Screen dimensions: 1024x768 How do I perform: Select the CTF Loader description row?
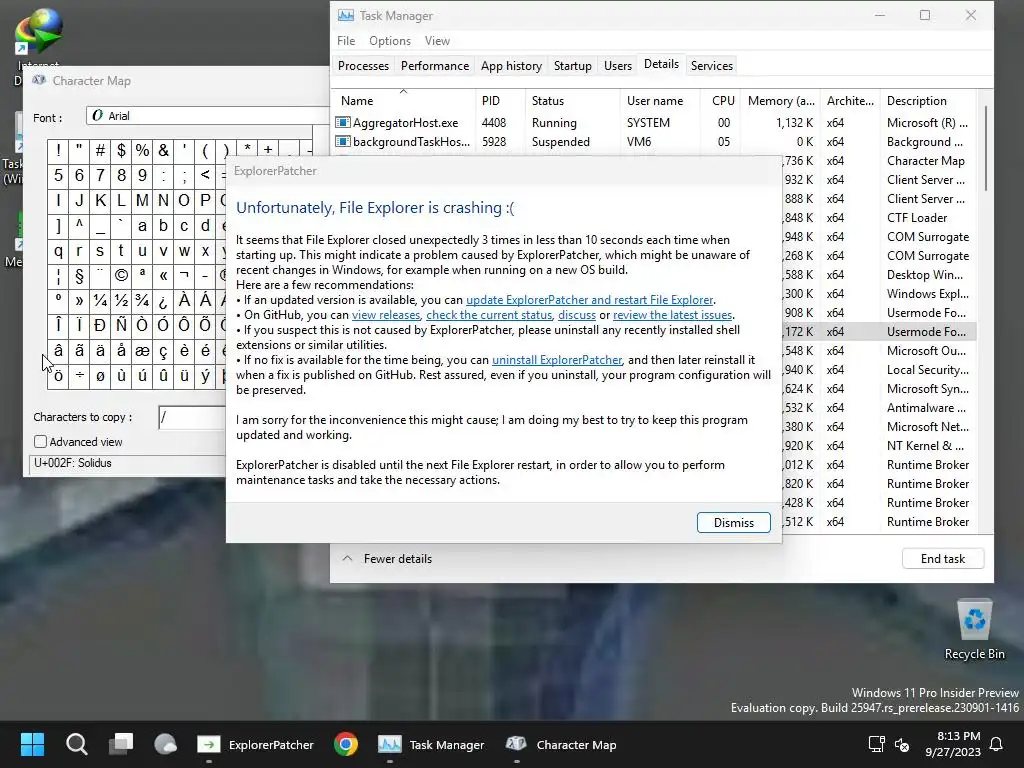[x=917, y=217]
